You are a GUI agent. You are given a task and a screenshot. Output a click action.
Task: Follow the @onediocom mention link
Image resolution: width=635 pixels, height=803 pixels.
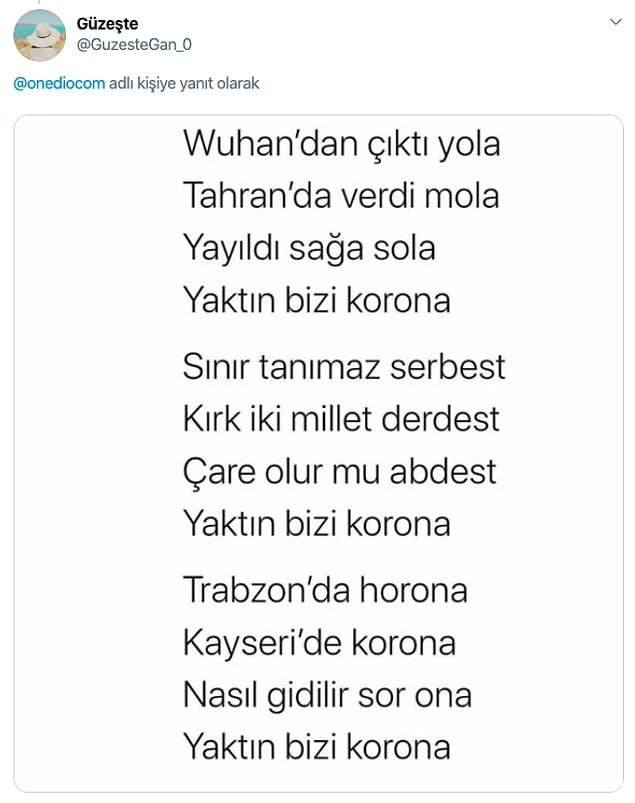coord(59,83)
